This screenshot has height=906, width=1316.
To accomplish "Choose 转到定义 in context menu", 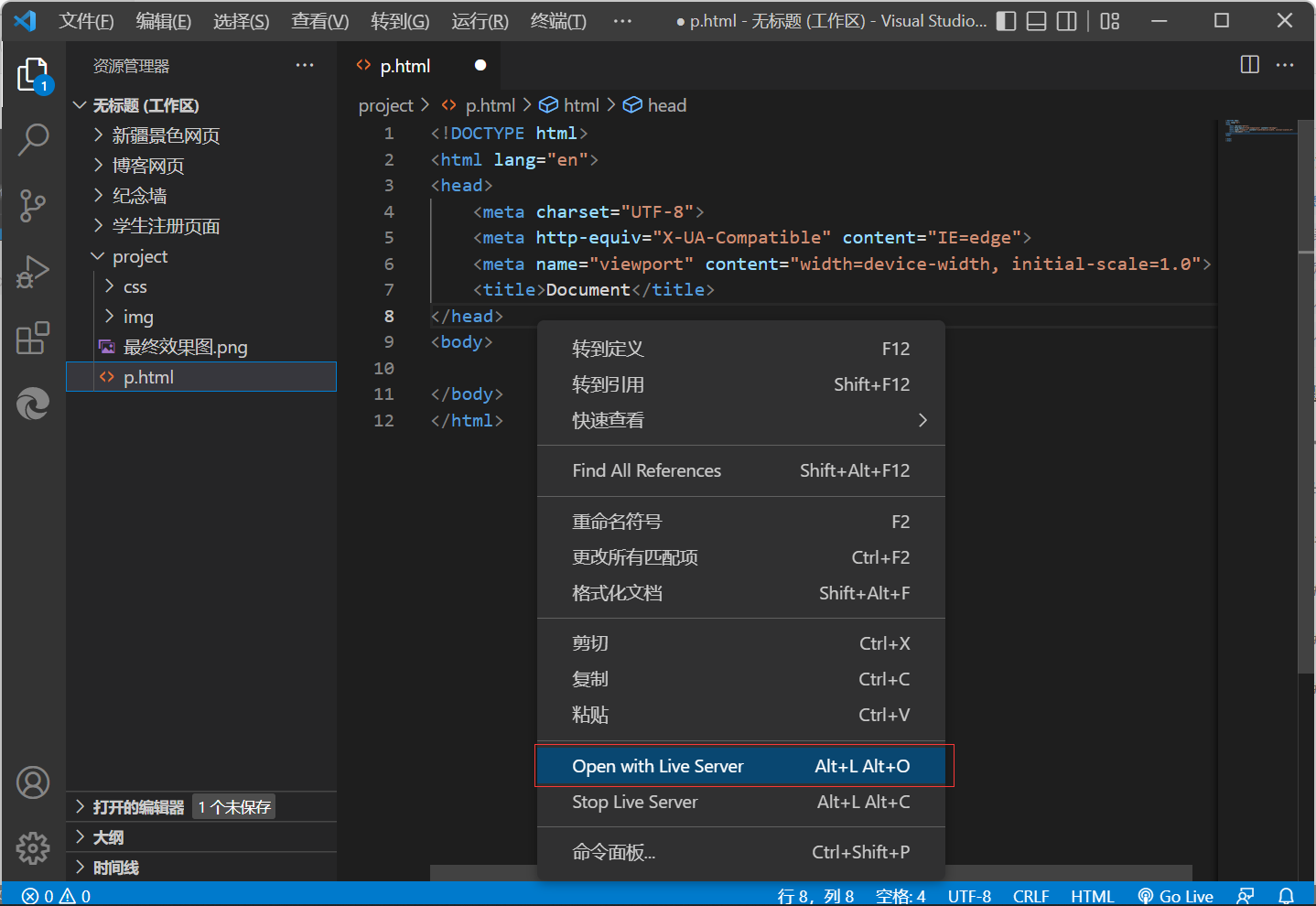I will 741,349.
